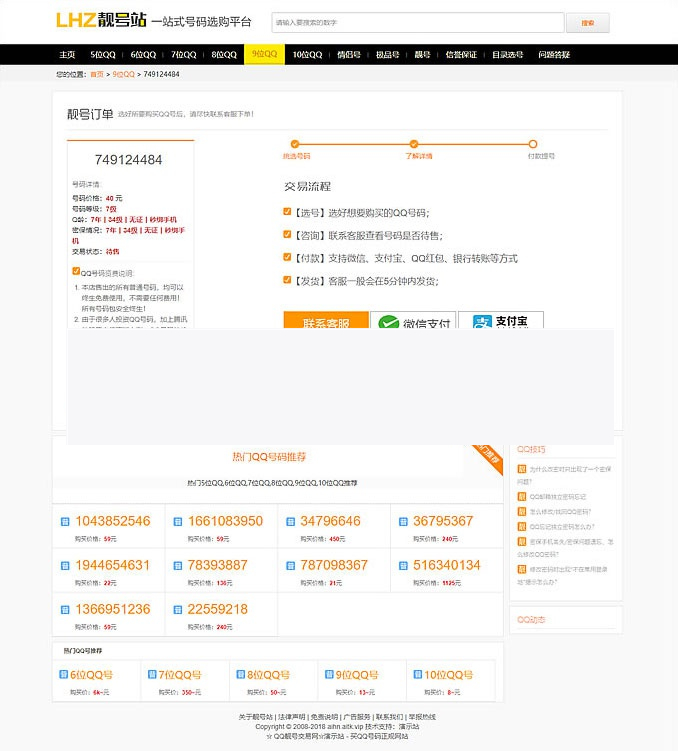This screenshot has height=751, width=678.
Task: Click the icon beside number 1043852546
Action: 65,522
